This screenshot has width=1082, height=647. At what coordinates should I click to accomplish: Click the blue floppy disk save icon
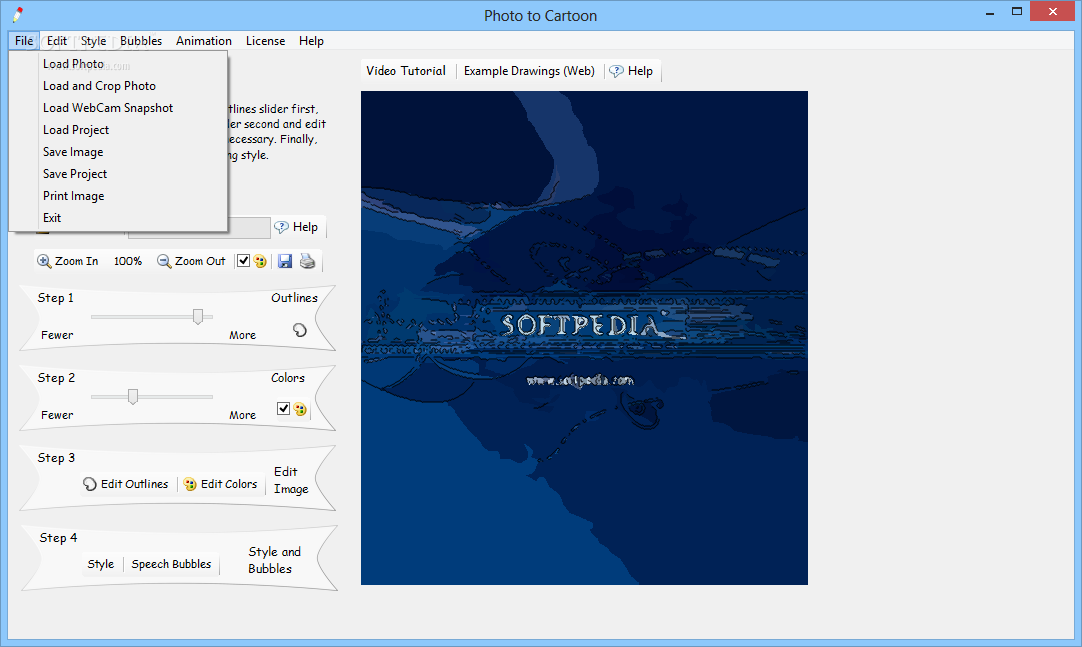pyautogui.click(x=285, y=261)
